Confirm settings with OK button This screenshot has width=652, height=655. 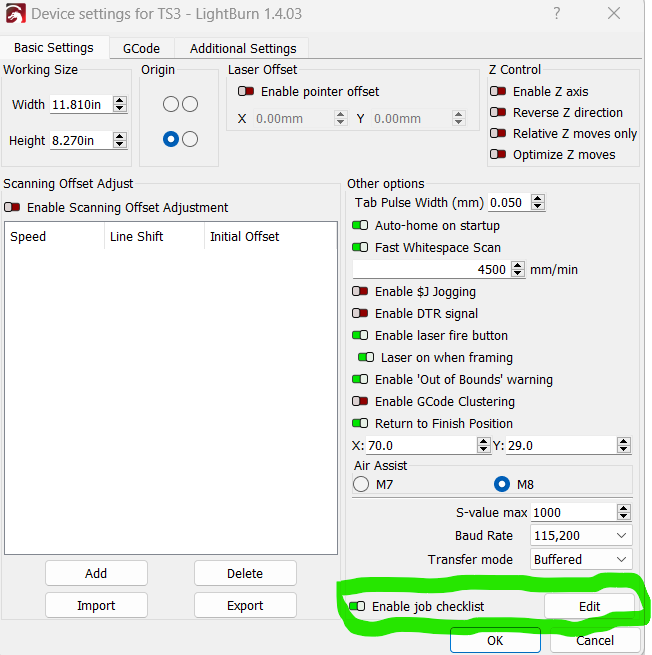coord(495,640)
